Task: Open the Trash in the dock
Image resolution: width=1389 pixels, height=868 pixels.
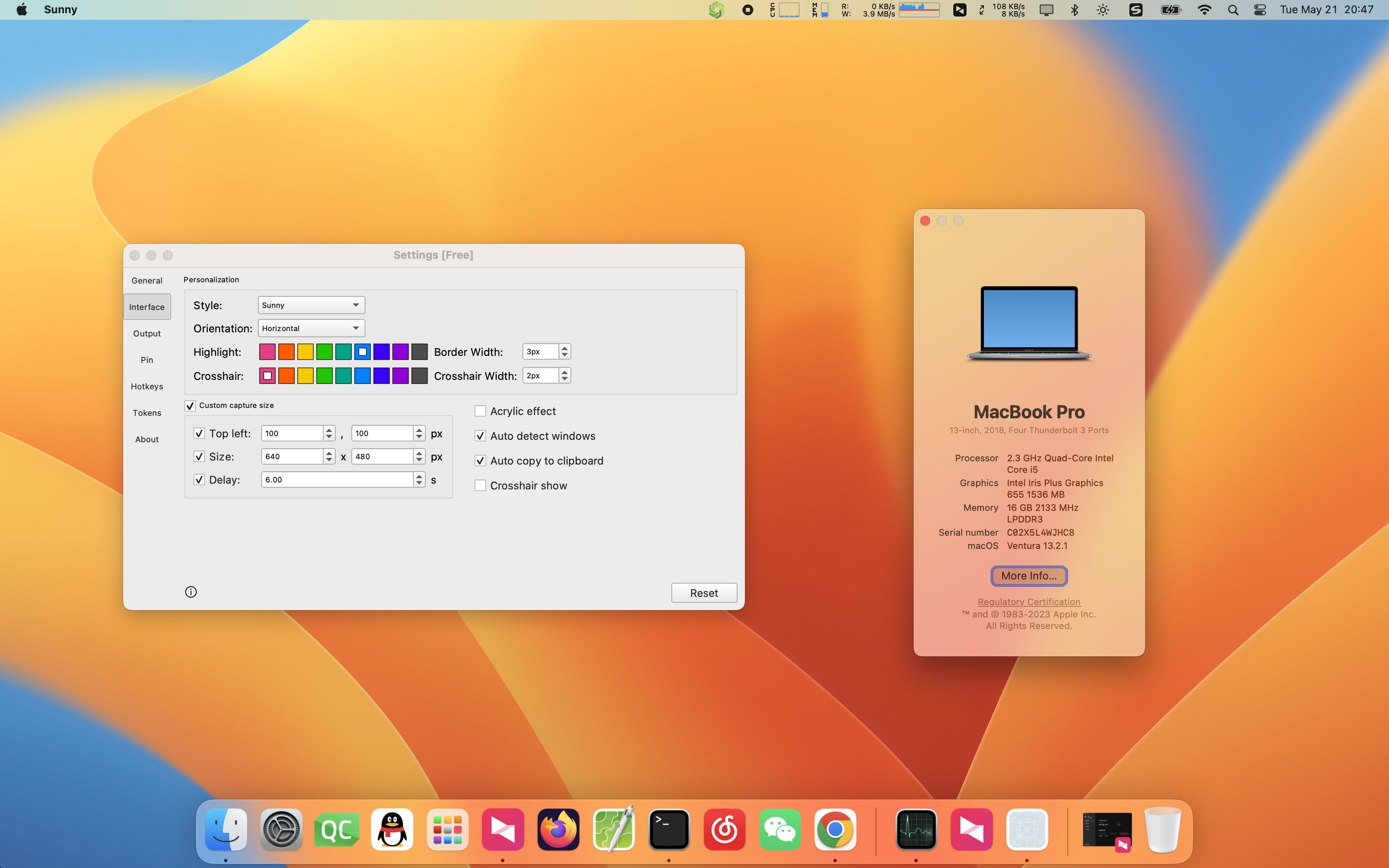Action: point(1162,830)
